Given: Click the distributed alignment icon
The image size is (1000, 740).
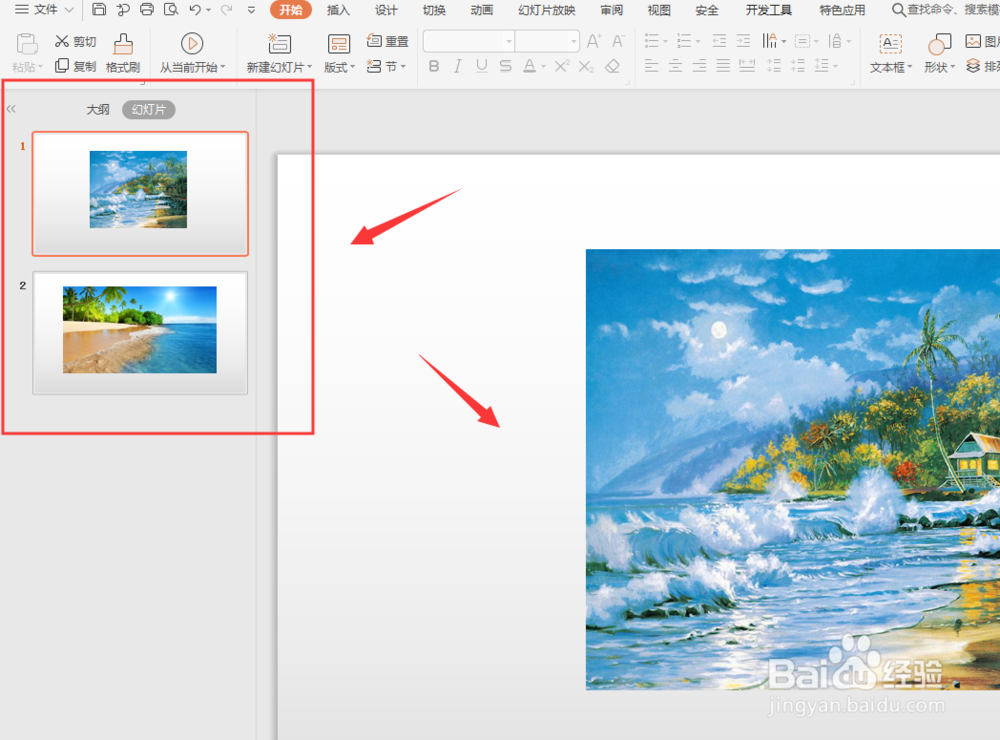Looking at the screenshot, I should 747,65.
